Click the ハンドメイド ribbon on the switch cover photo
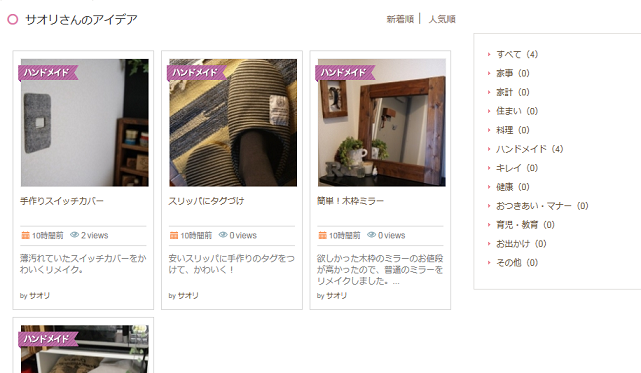 click(48, 73)
